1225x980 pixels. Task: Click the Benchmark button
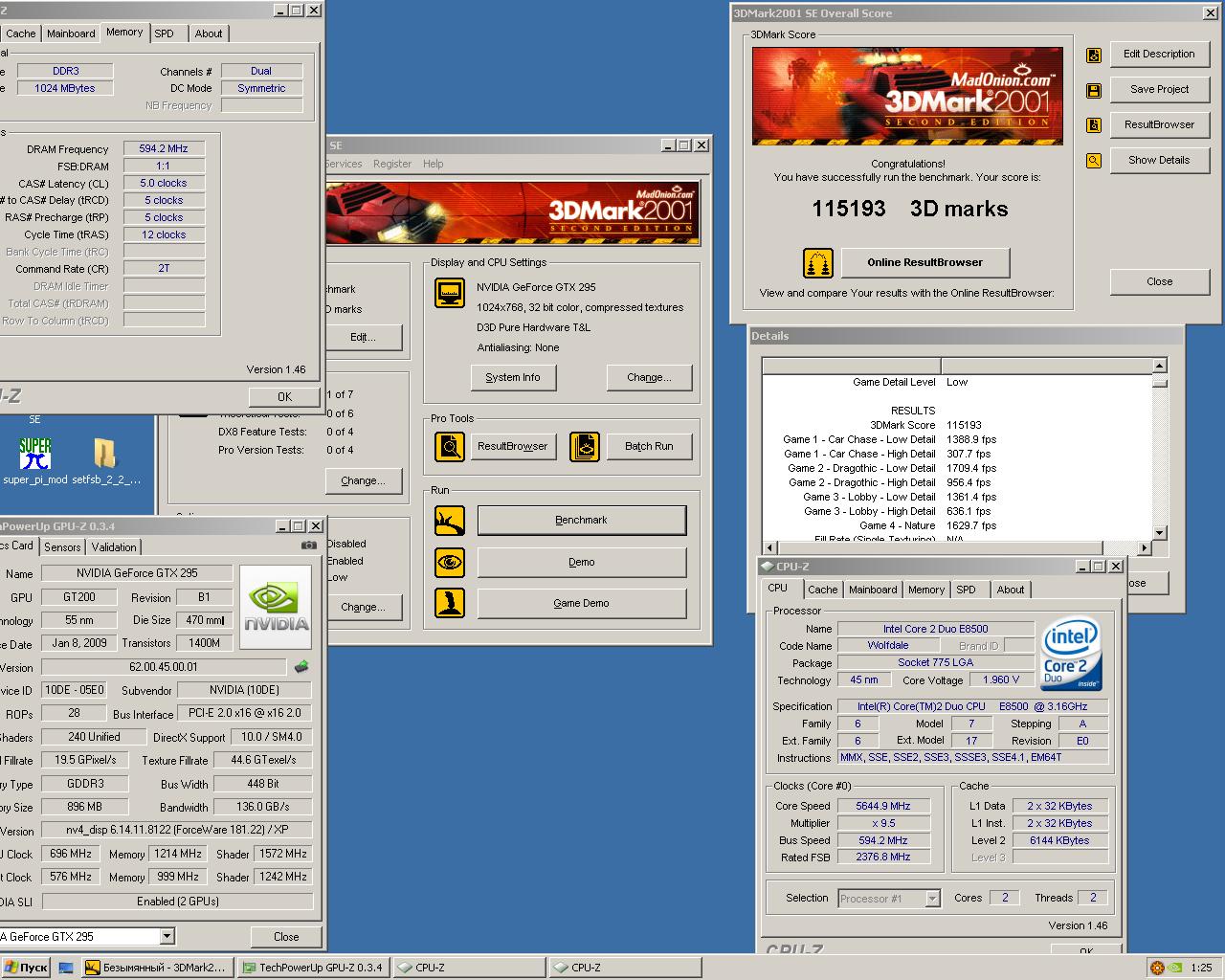pyautogui.click(x=582, y=521)
